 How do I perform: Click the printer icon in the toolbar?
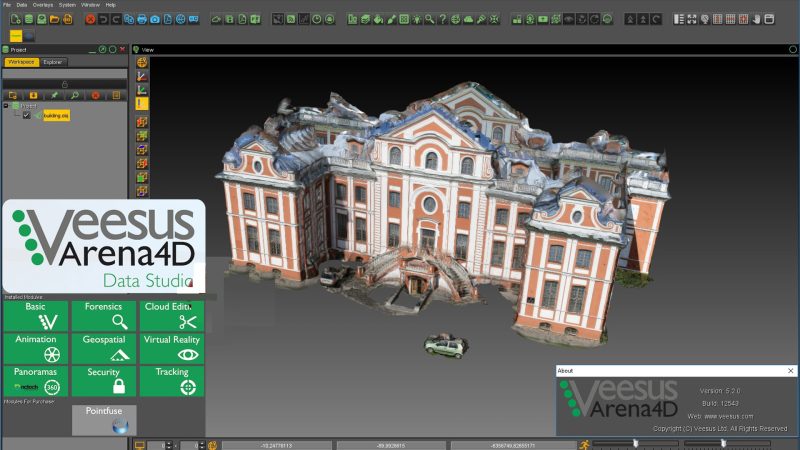click(141, 19)
